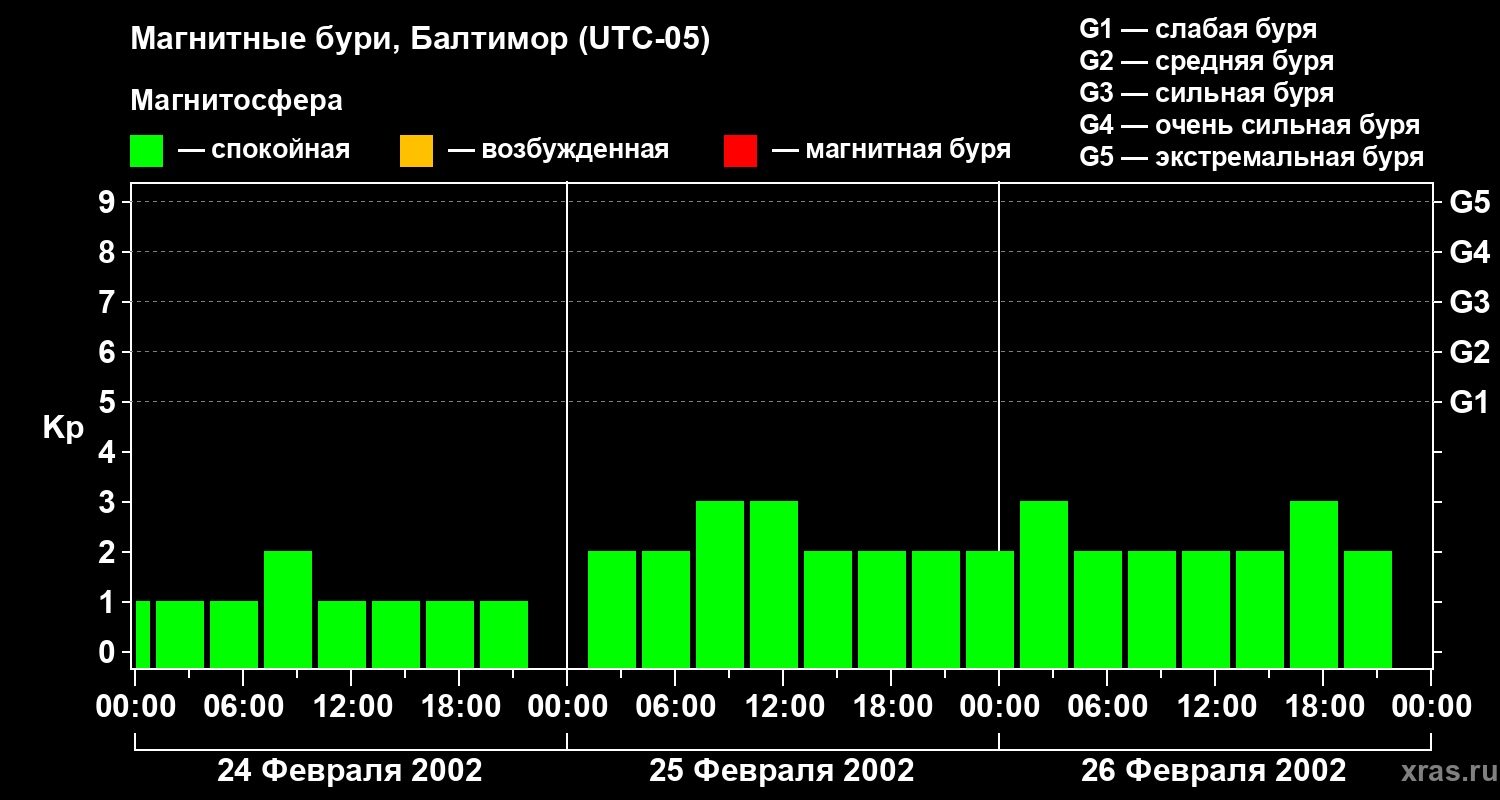Click the 'G5 — экстремальная буря' line

(1251, 157)
